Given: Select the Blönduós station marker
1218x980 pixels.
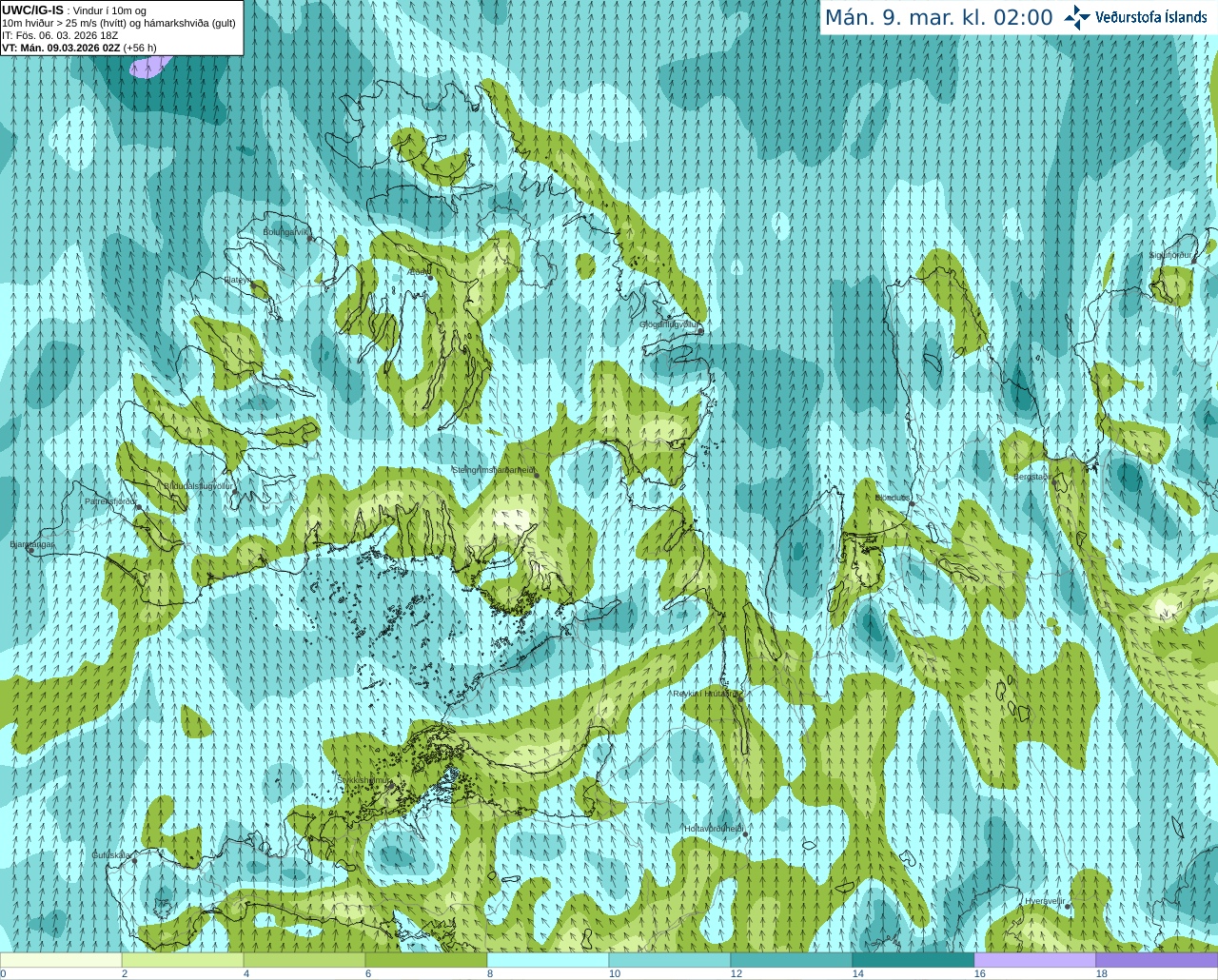Looking at the screenshot, I should point(912,504).
